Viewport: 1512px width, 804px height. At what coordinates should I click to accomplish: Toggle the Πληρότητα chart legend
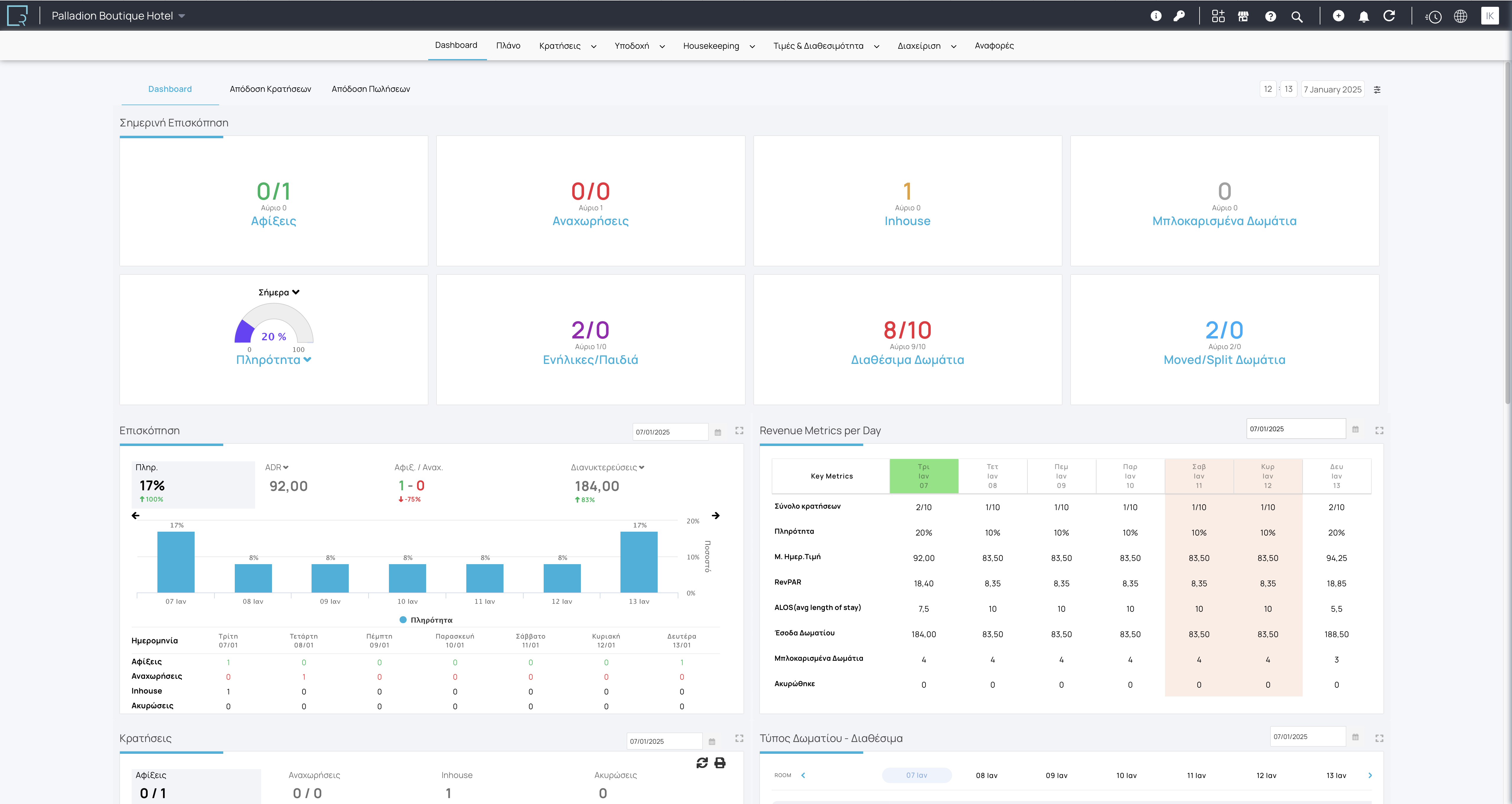coord(426,620)
